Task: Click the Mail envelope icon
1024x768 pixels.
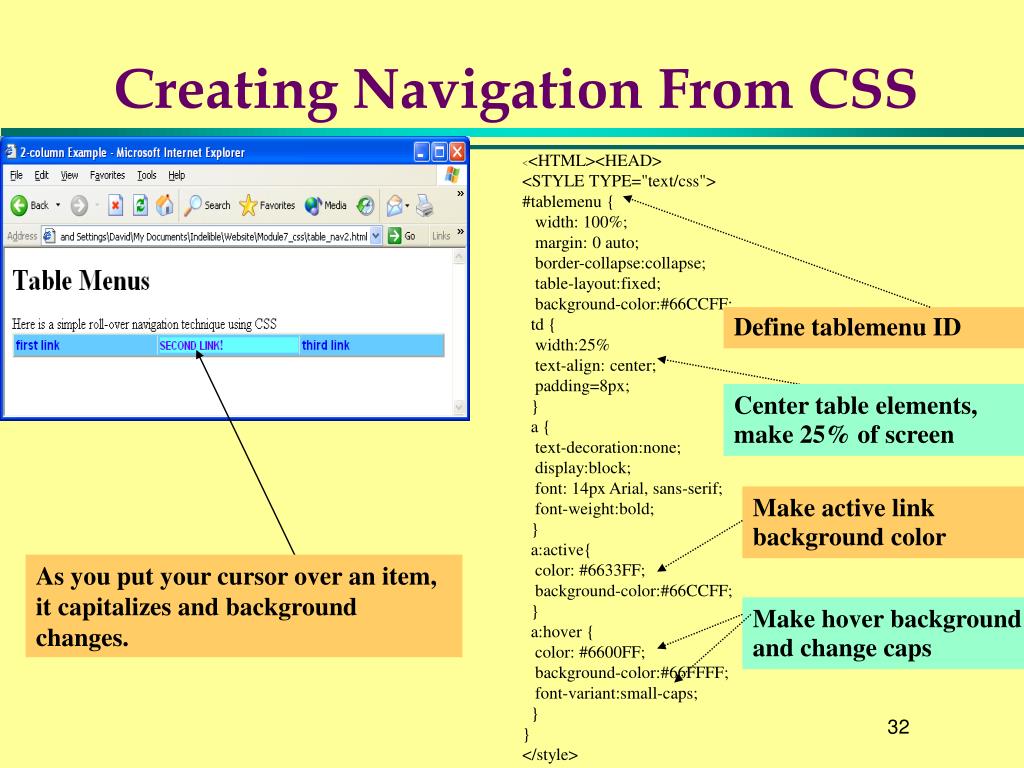Action: pyautogui.click(x=394, y=206)
